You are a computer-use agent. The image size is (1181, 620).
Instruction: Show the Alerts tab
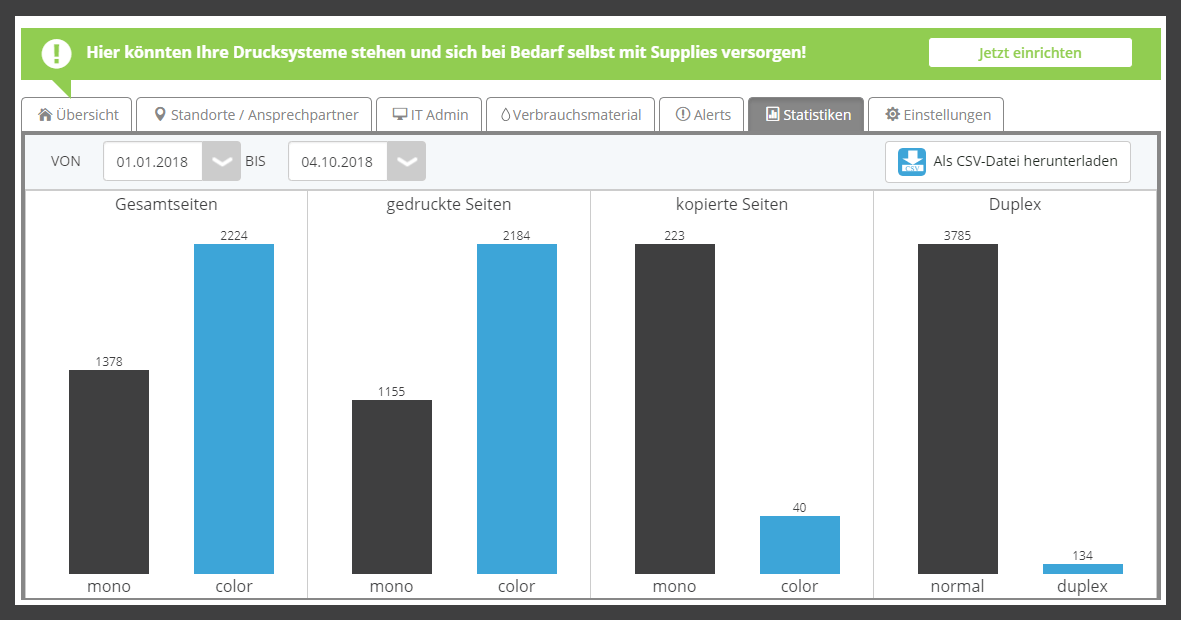click(x=702, y=115)
